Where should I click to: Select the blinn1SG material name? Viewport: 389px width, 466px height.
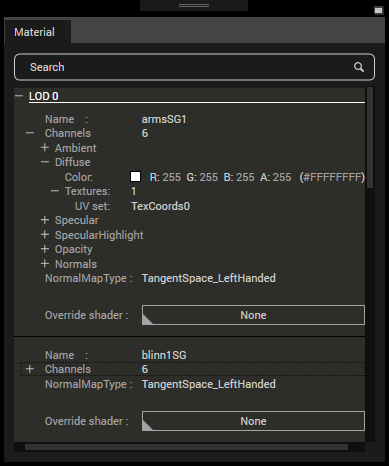tap(164, 355)
